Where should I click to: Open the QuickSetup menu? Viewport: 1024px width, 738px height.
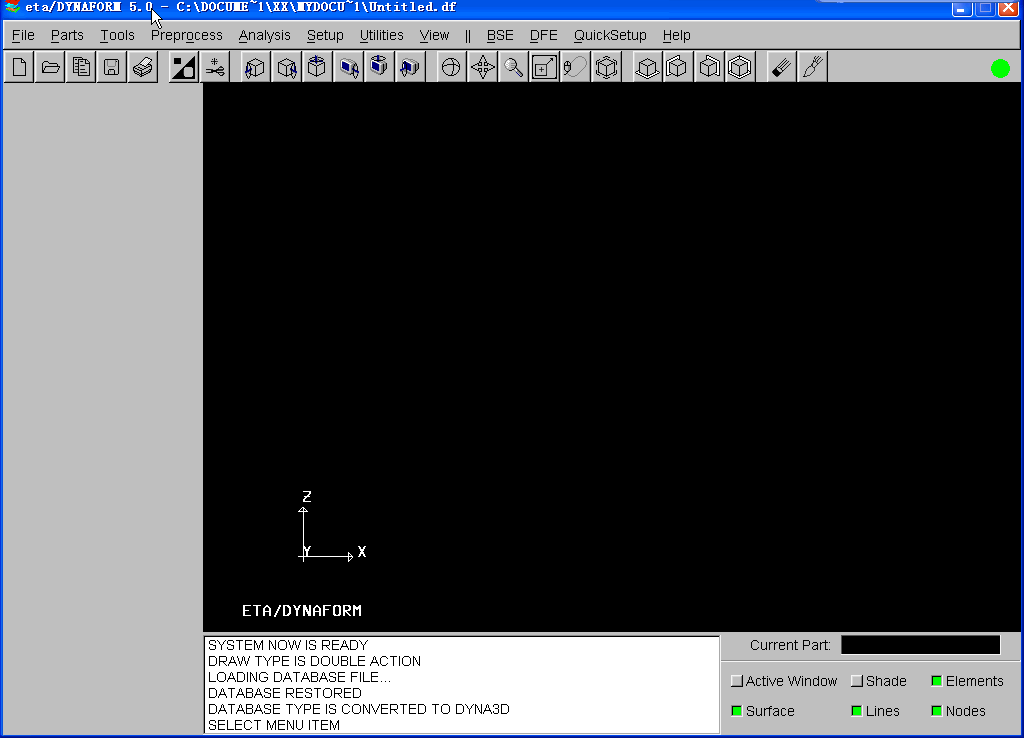(x=610, y=35)
